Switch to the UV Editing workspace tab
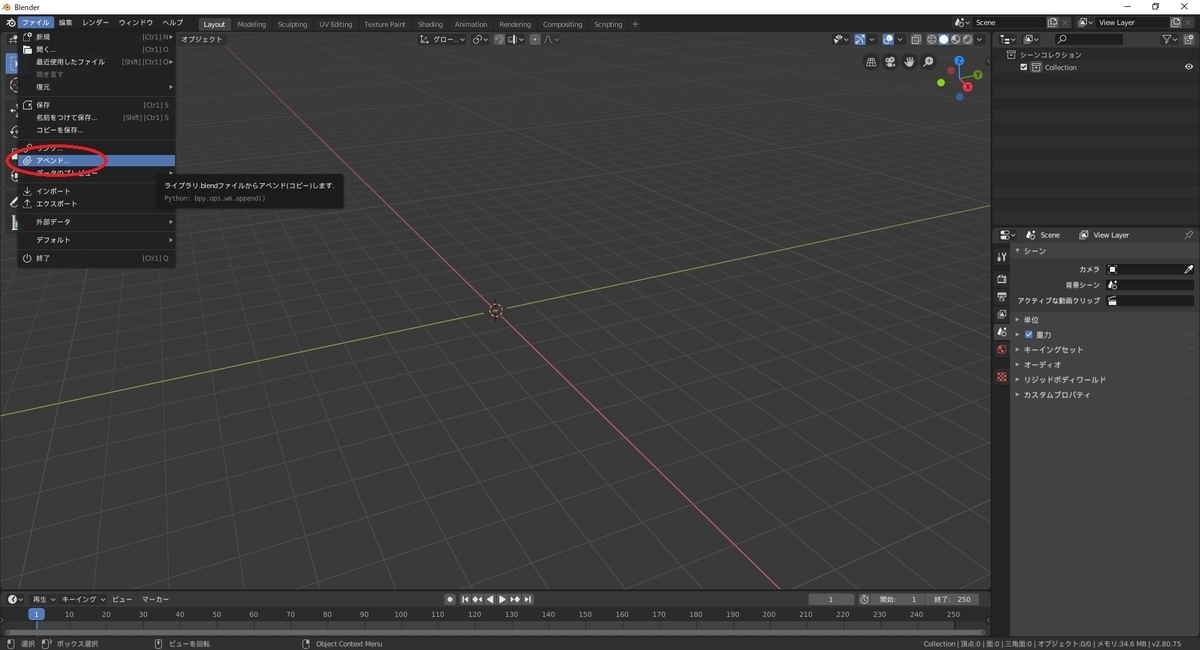This screenshot has width=1200, height=650. point(336,24)
